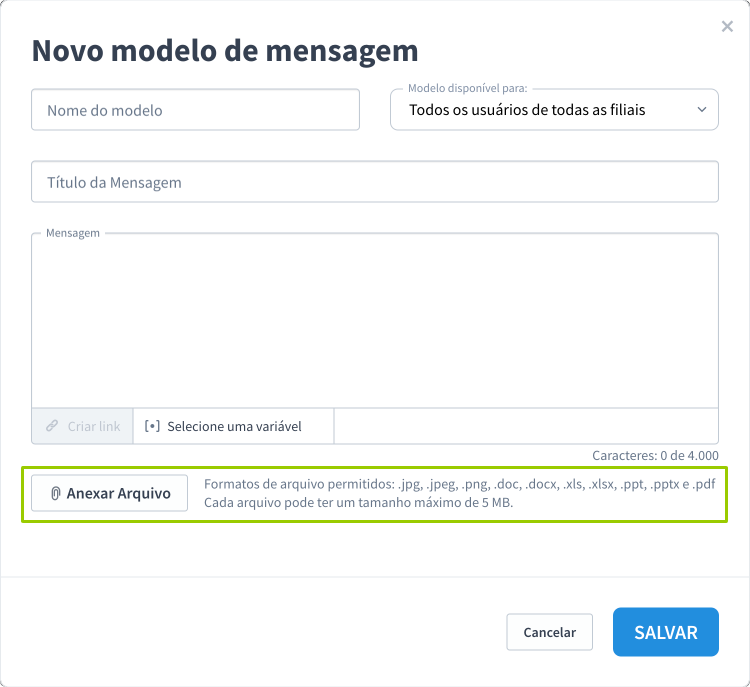The height and width of the screenshot is (687, 750).
Task: Click the bracket variable icon in message toolbar
Action: (x=152, y=426)
